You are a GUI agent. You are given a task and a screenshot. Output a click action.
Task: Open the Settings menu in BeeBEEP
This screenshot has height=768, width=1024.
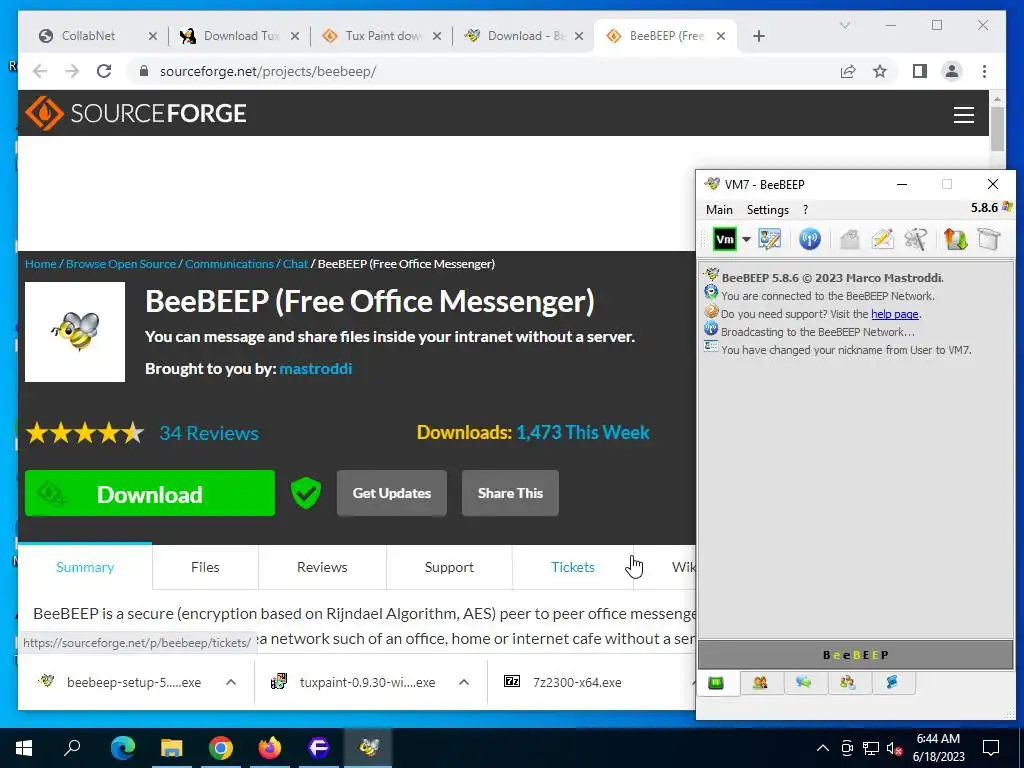767,210
